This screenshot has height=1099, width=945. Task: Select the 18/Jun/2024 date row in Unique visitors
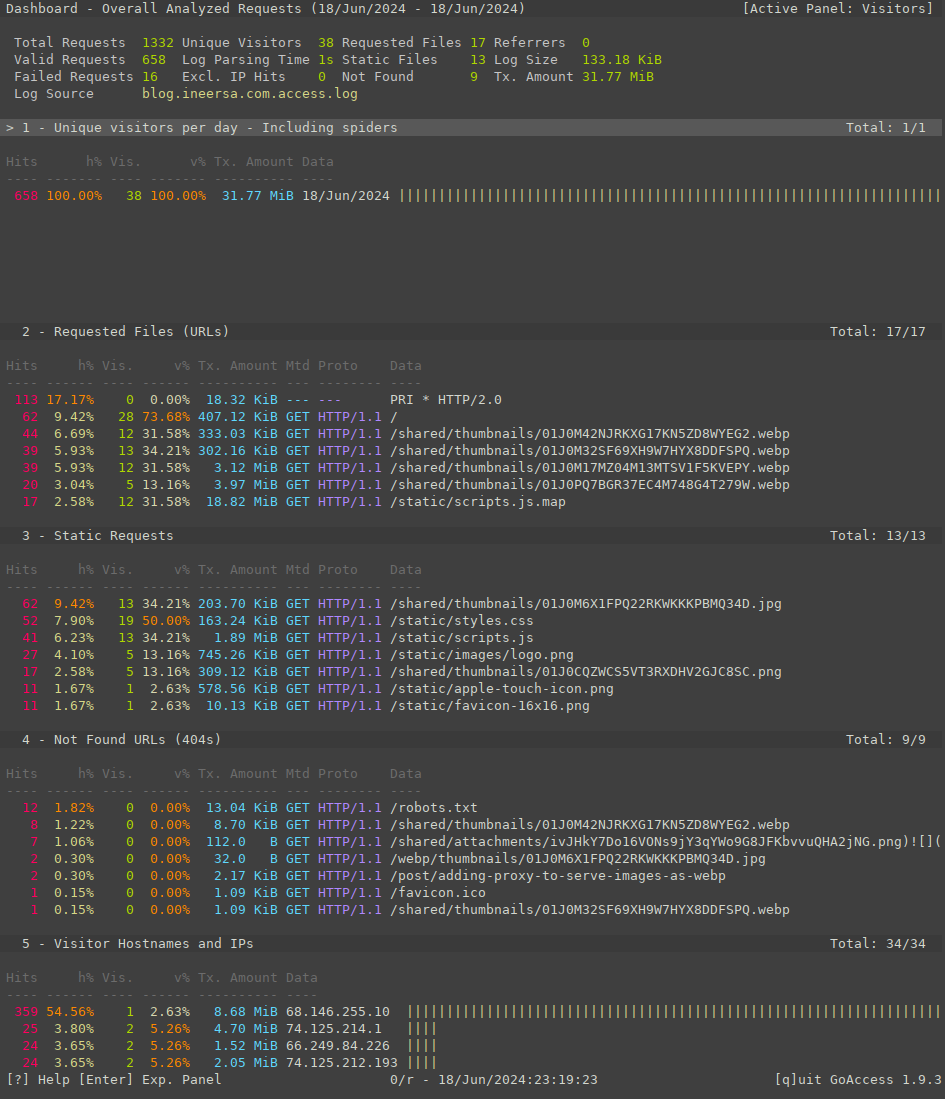pyautogui.click(x=471, y=196)
